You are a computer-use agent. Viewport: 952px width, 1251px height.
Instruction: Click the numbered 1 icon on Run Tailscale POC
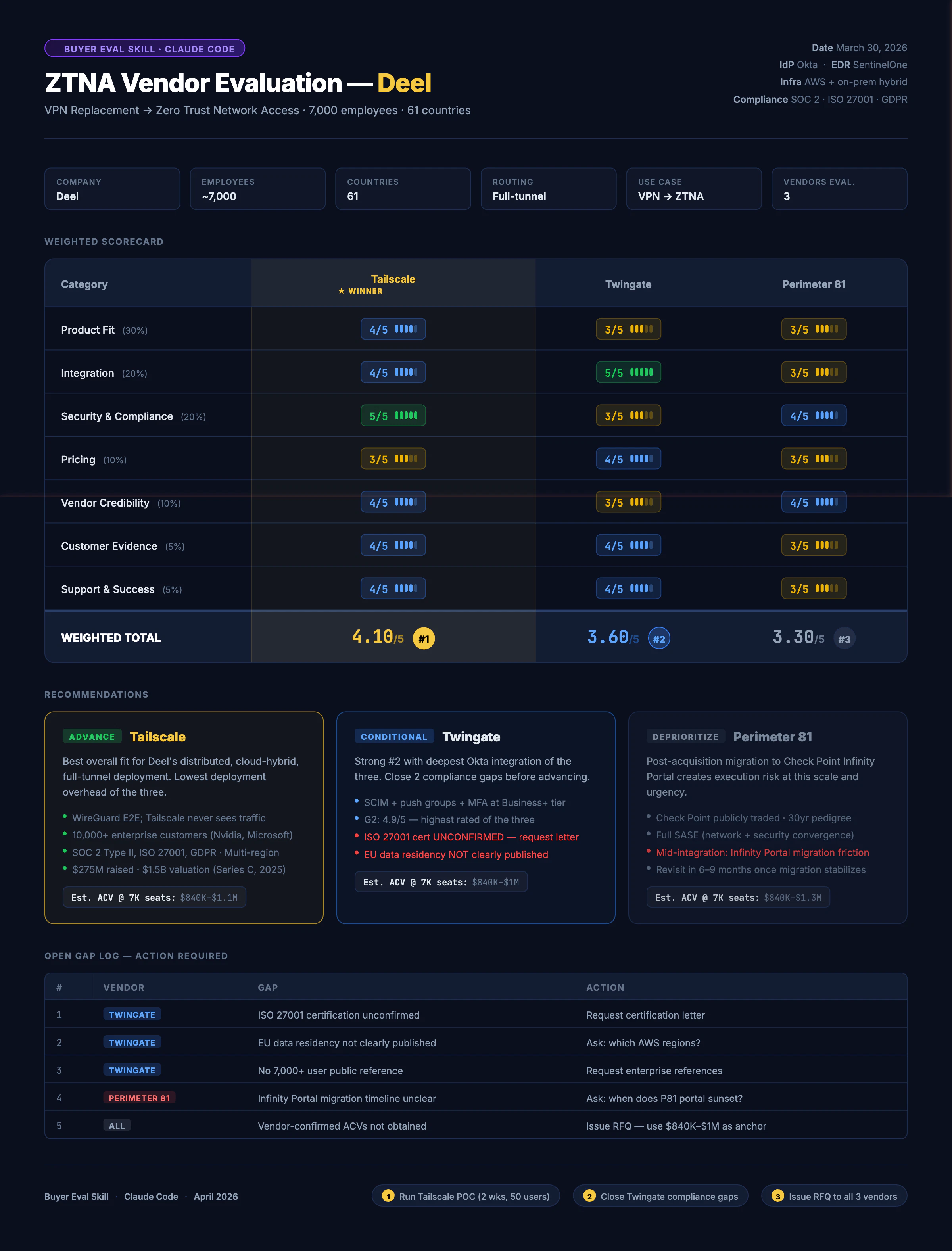click(x=388, y=1196)
